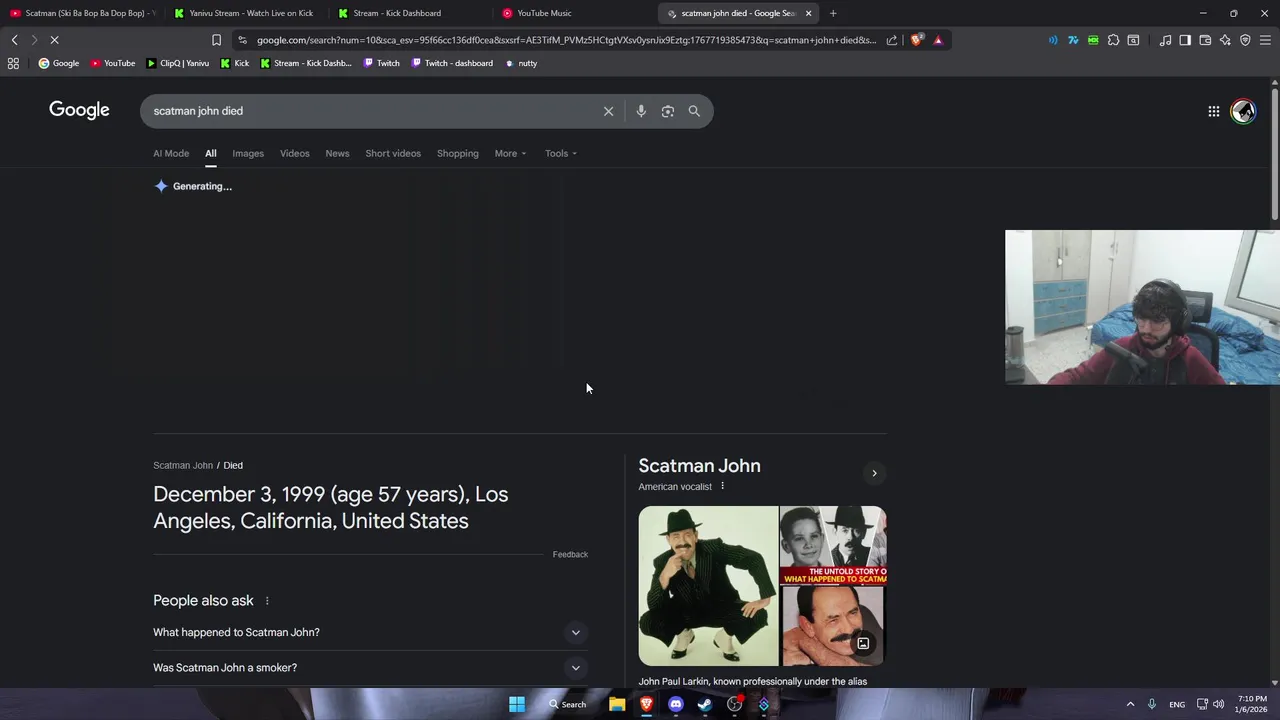Show hidden system tray icons
1280x720 pixels.
click(1130, 704)
